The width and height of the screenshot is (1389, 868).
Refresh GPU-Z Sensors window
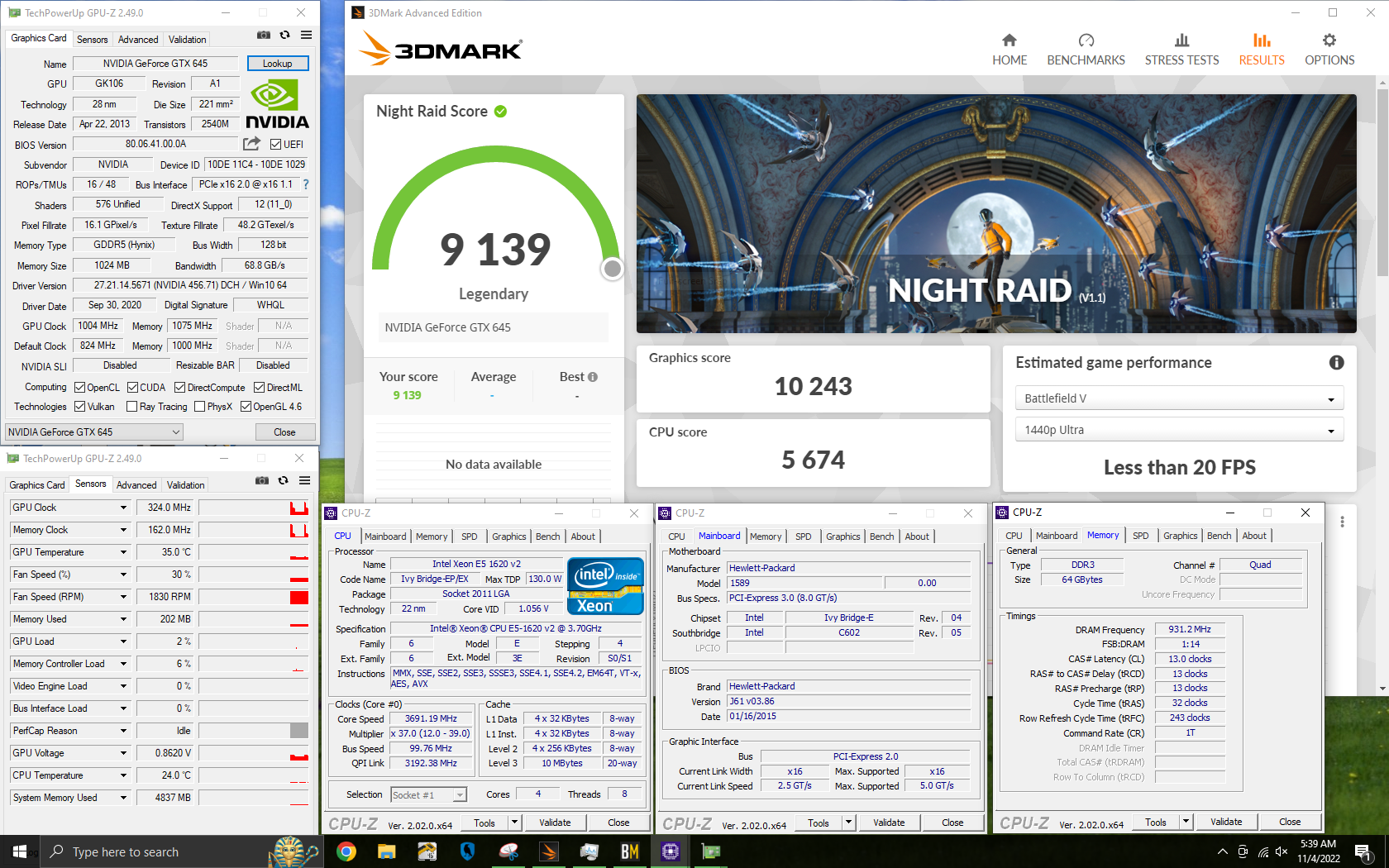[283, 480]
